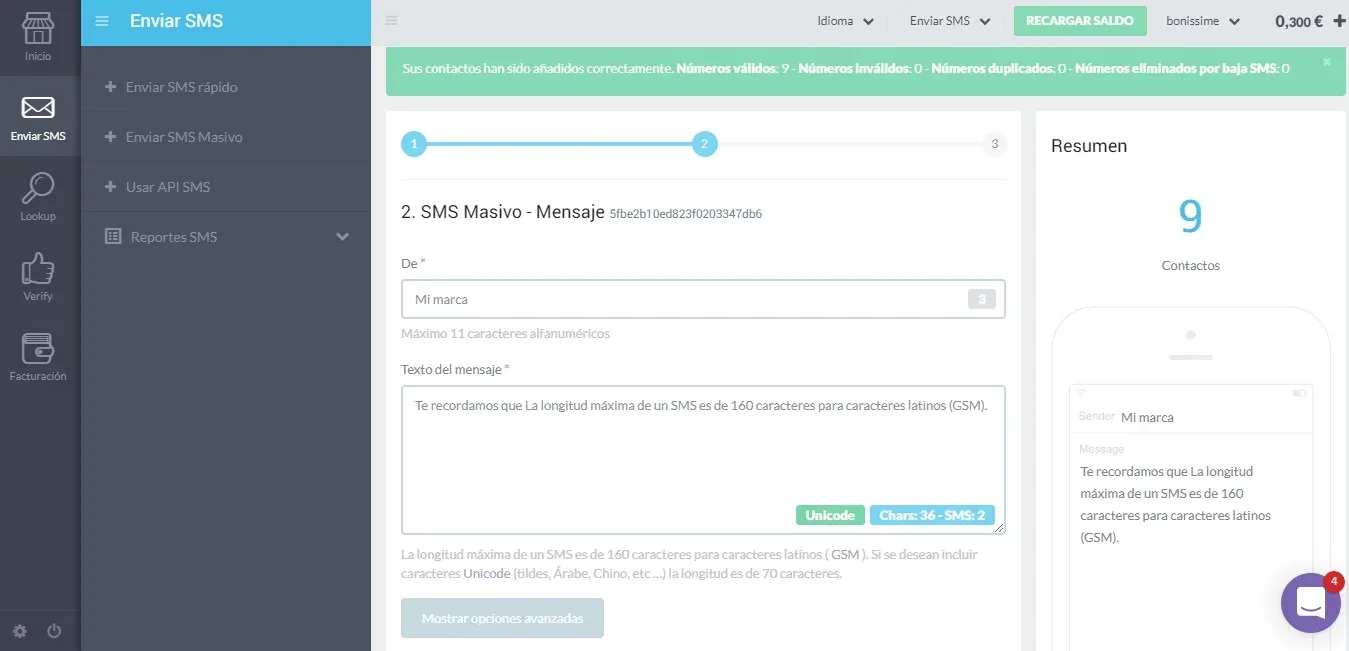
Task: Open the Idioma language dropdown
Action: point(845,21)
